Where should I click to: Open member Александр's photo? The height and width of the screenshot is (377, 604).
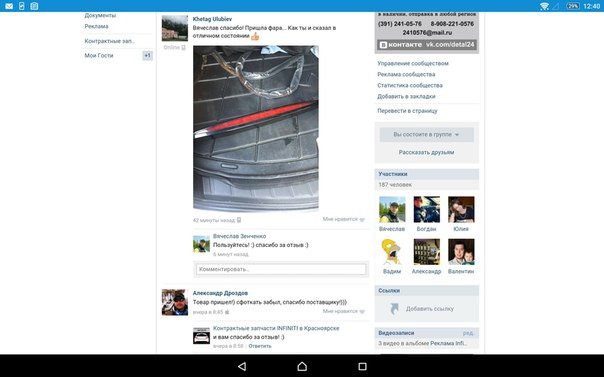point(426,252)
